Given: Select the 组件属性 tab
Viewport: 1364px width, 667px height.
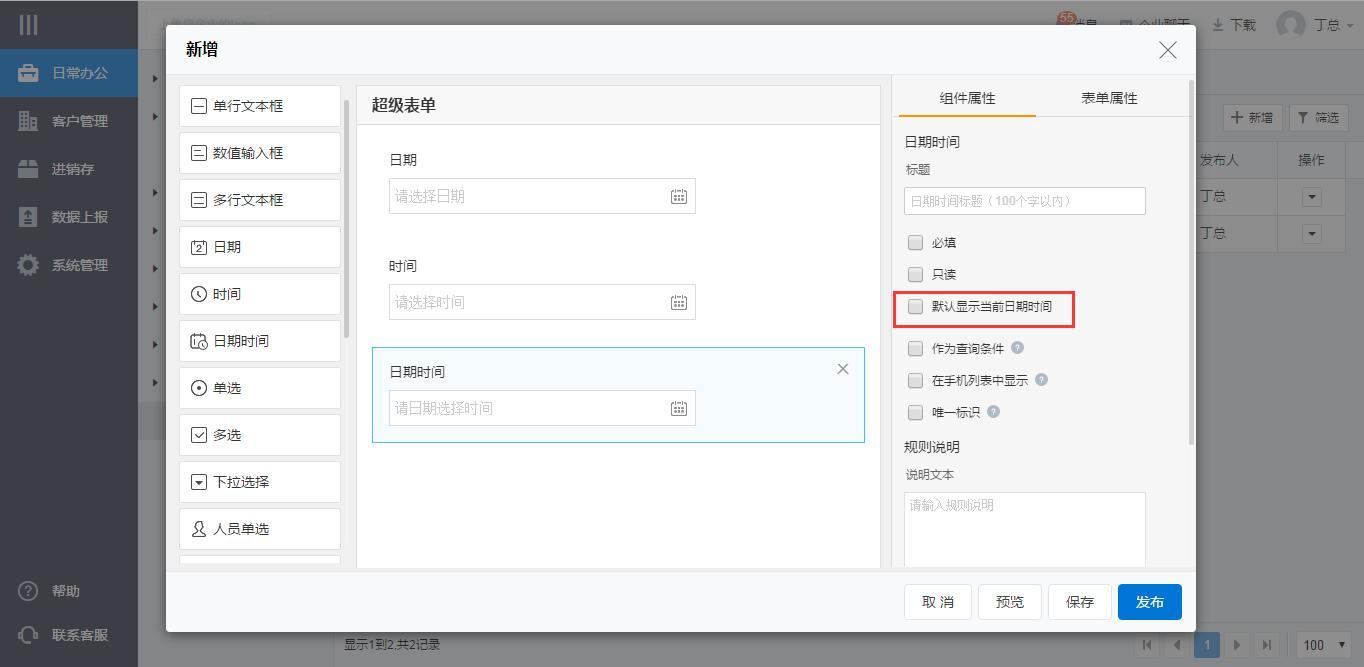Looking at the screenshot, I should point(967,98).
